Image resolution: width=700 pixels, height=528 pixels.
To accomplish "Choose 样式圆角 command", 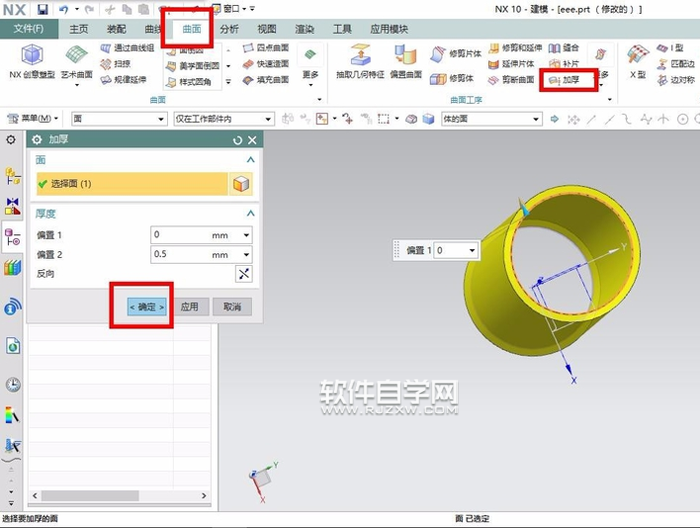I will pyautogui.click(x=188, y=82).
